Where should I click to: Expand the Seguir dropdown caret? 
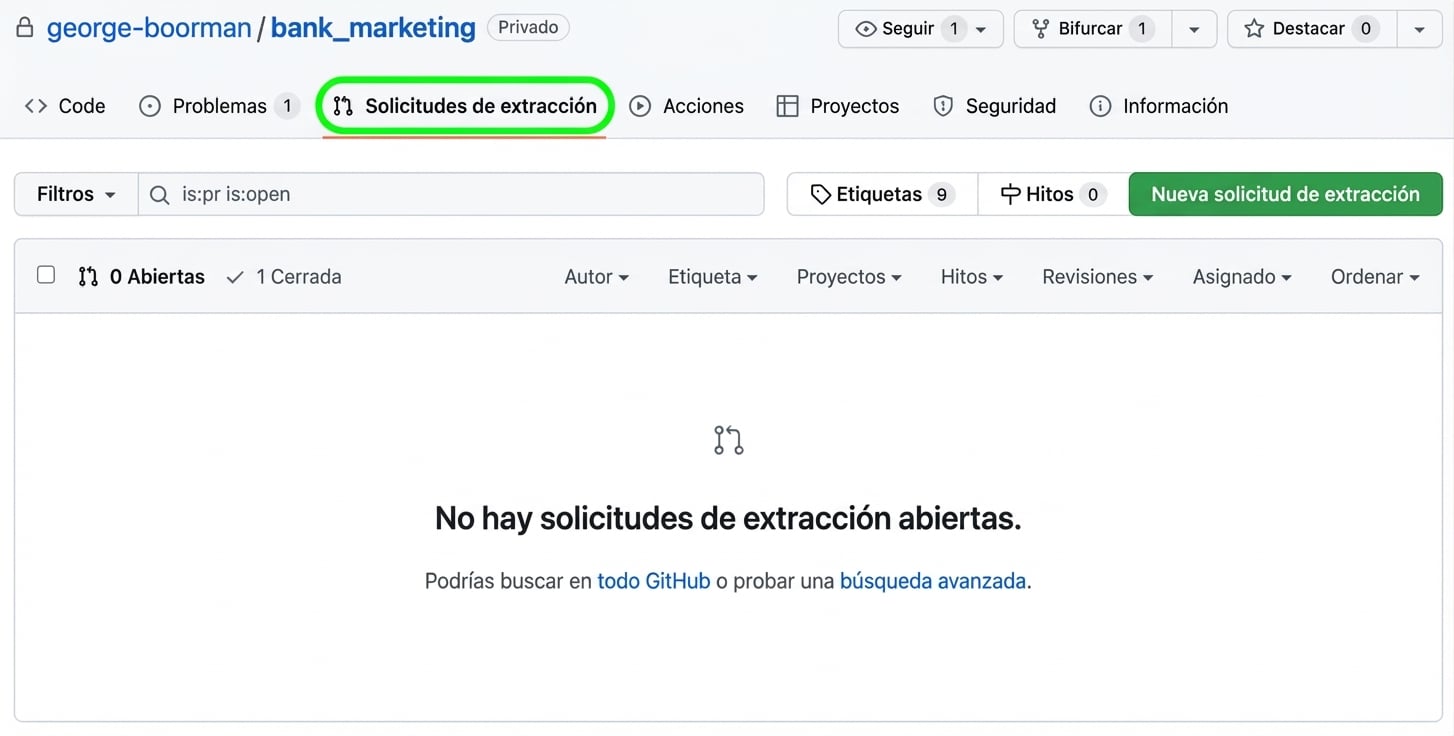point(981,30)
